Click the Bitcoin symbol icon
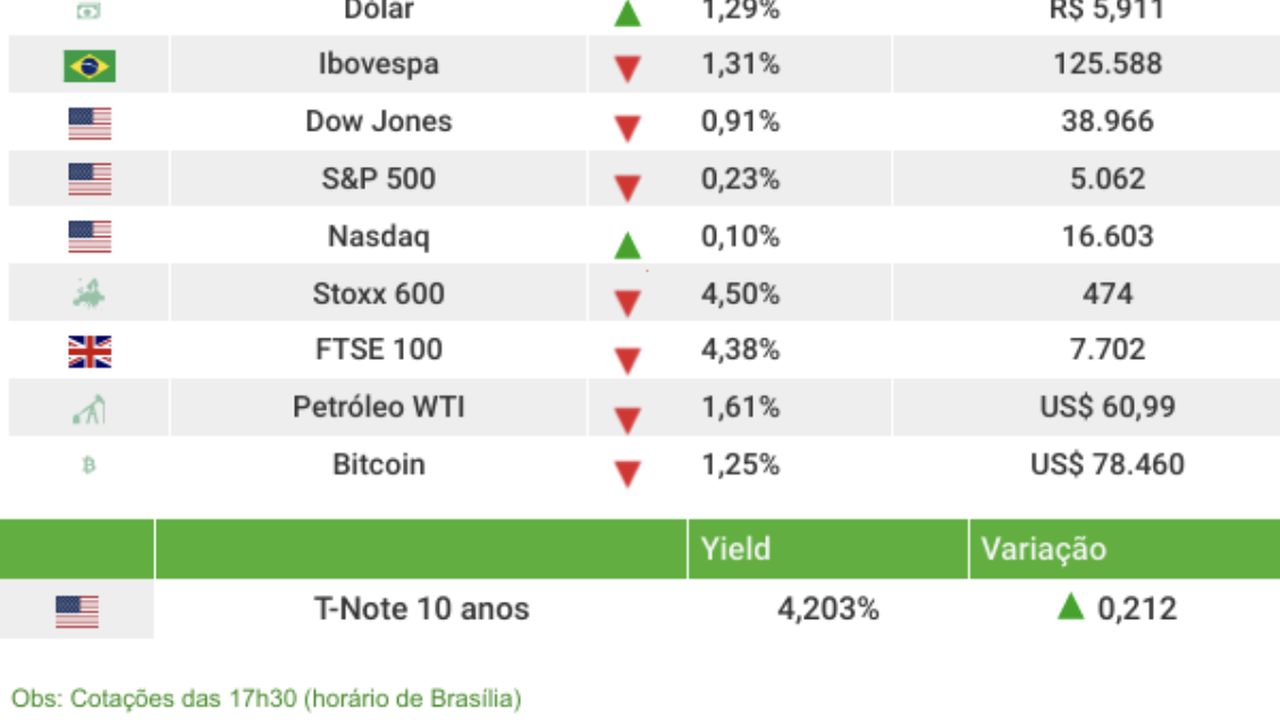 pos(89,465)
